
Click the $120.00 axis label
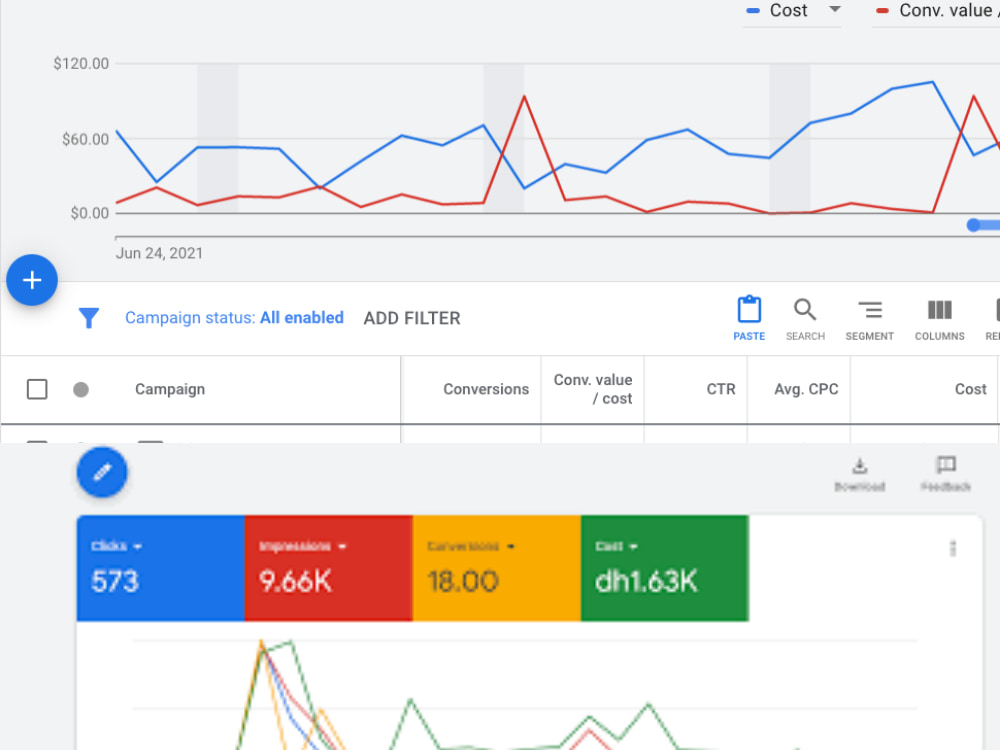81,63
